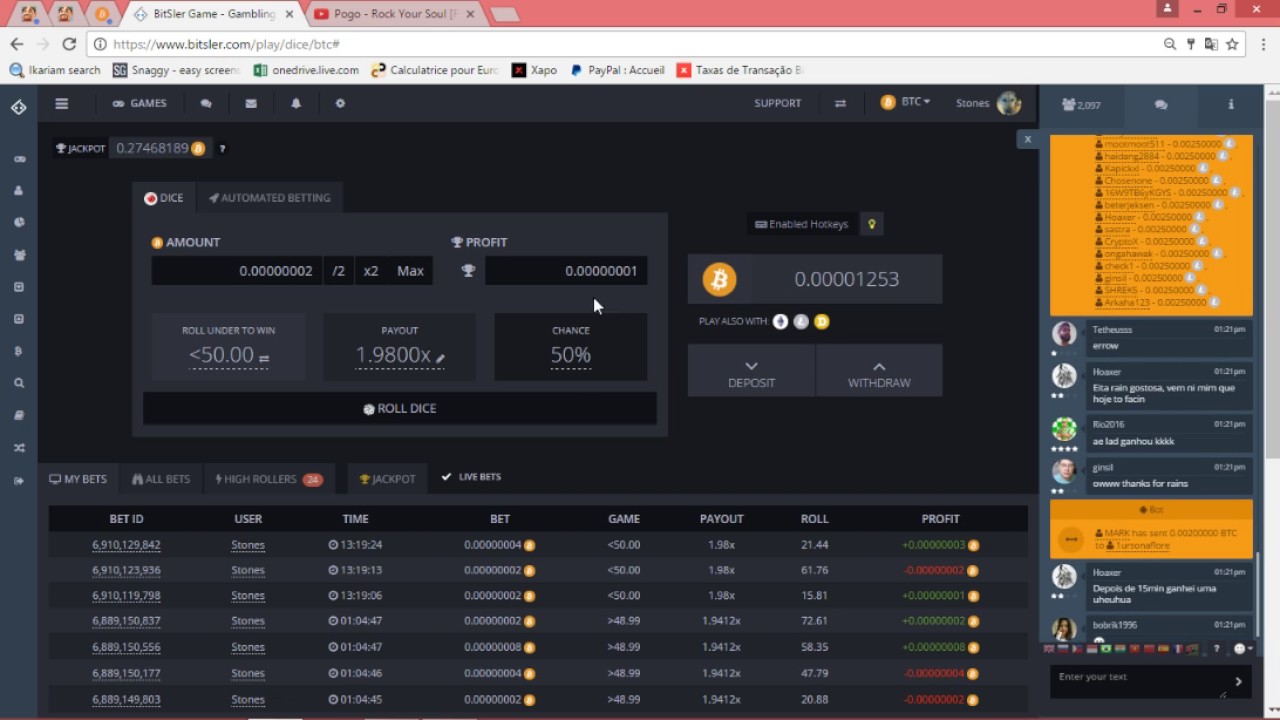Open the BTC currency dropdown

tap(906, 102)
